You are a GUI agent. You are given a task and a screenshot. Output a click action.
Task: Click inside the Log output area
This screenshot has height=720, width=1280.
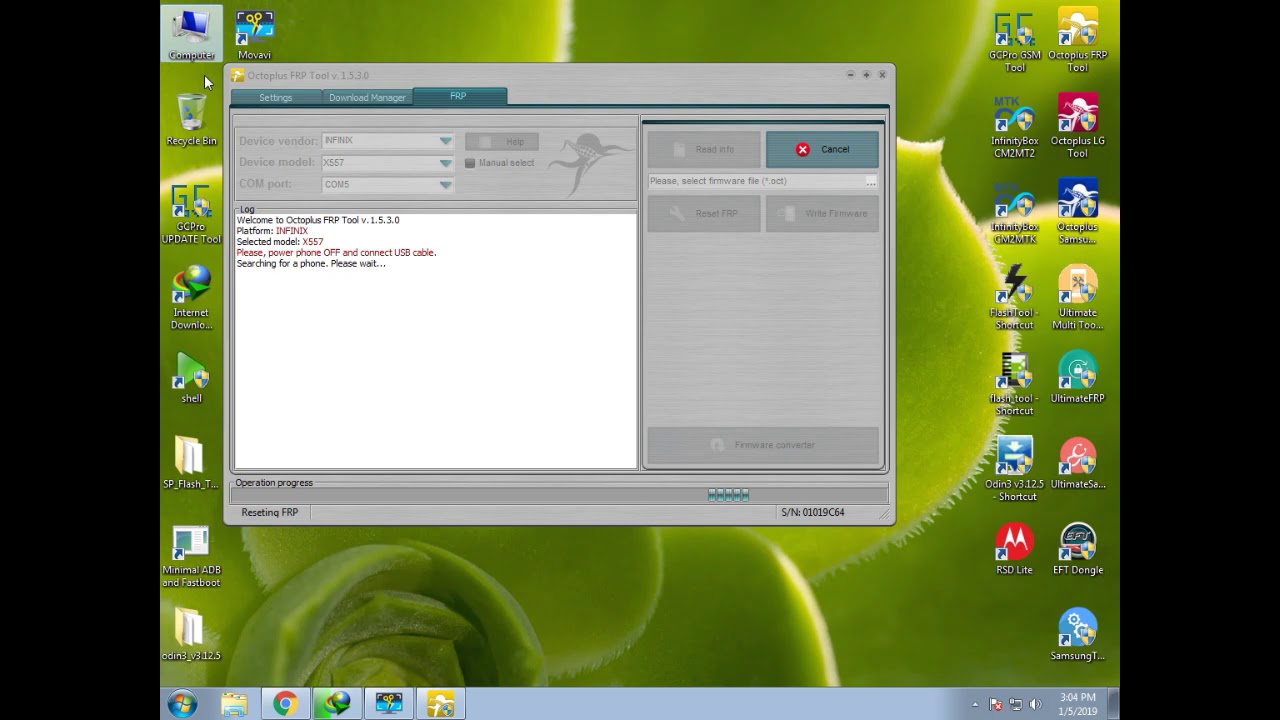[x=435, y=340]
